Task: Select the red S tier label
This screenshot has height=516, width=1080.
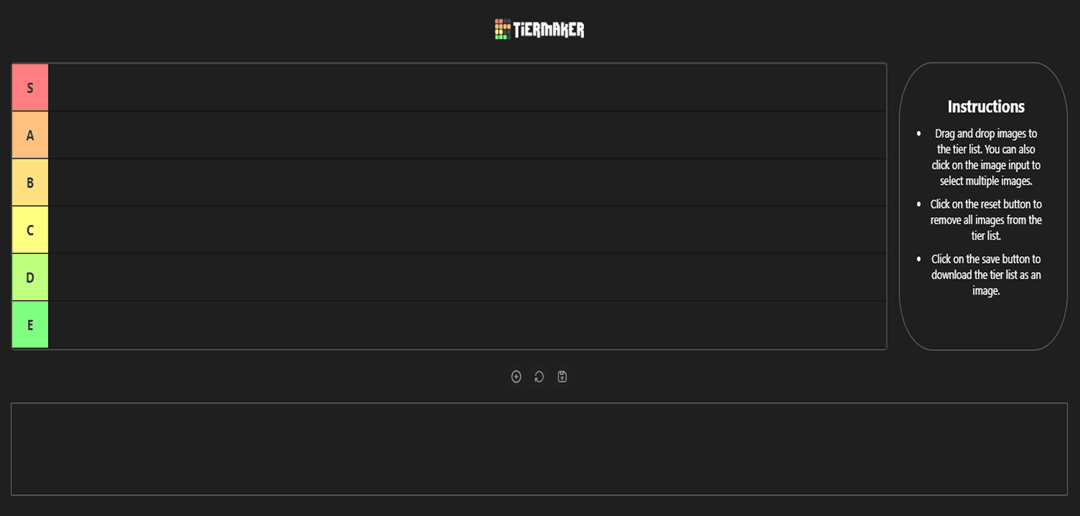Action: point(30,87)
